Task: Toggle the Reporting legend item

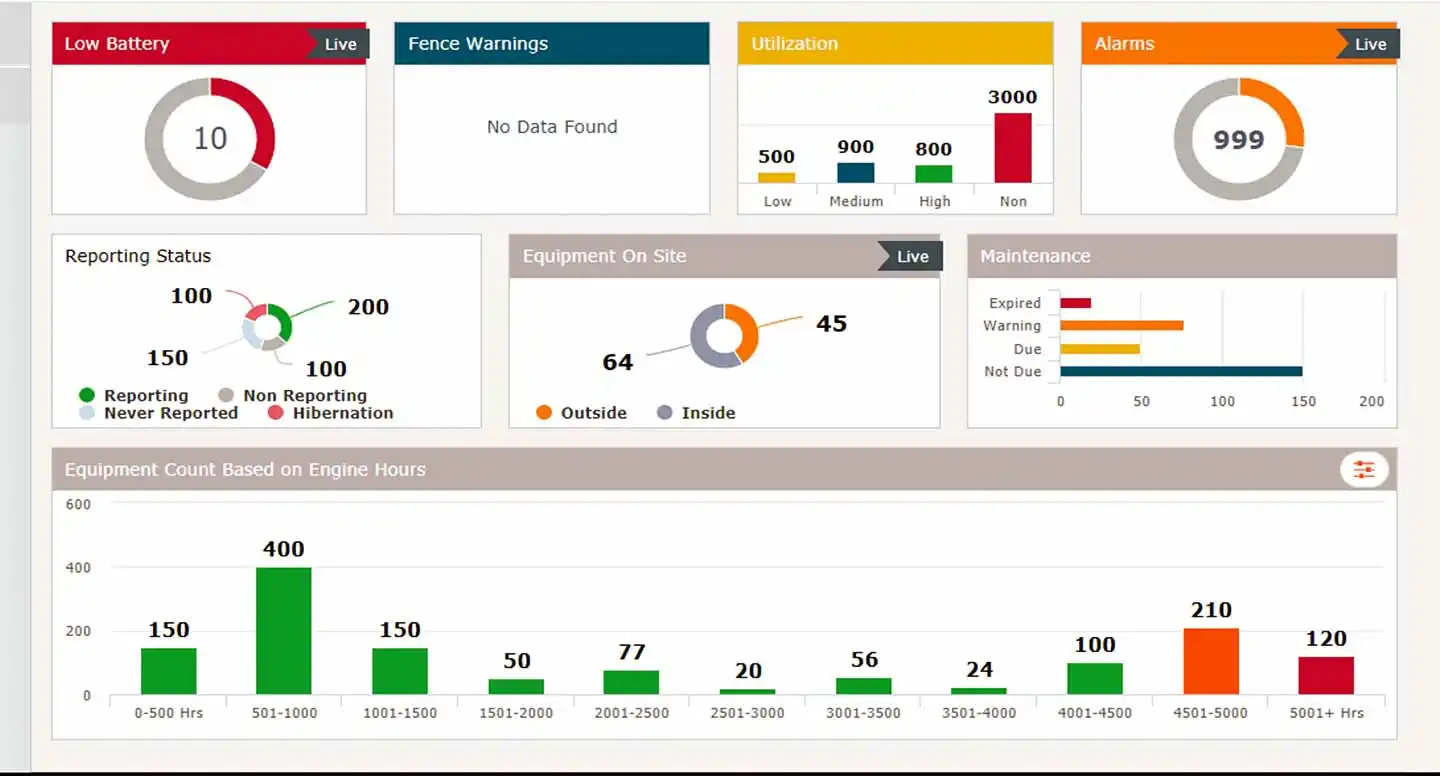Action: [x=134, y=396]
